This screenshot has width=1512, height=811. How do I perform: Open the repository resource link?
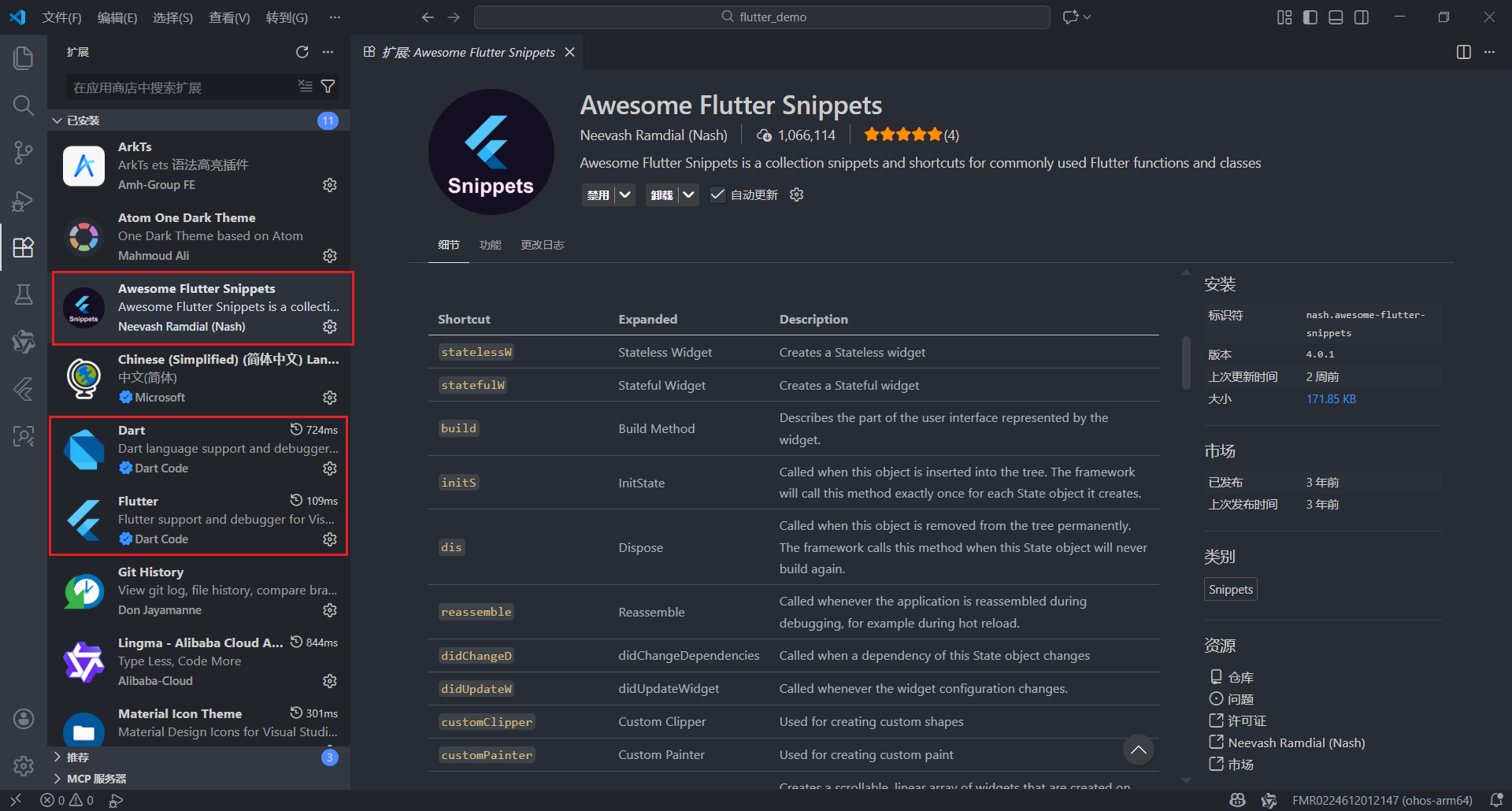(1232, 677)
